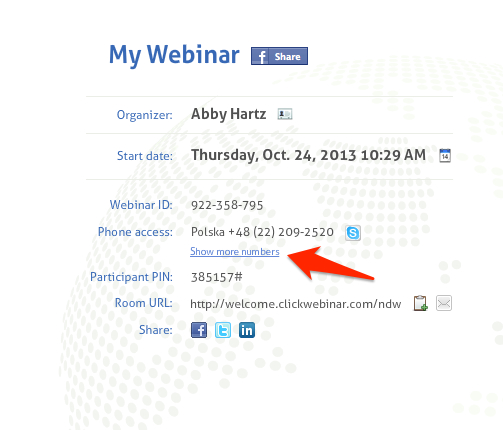Share the webinar on Twitter
The image size is (503, 430).
223,330
